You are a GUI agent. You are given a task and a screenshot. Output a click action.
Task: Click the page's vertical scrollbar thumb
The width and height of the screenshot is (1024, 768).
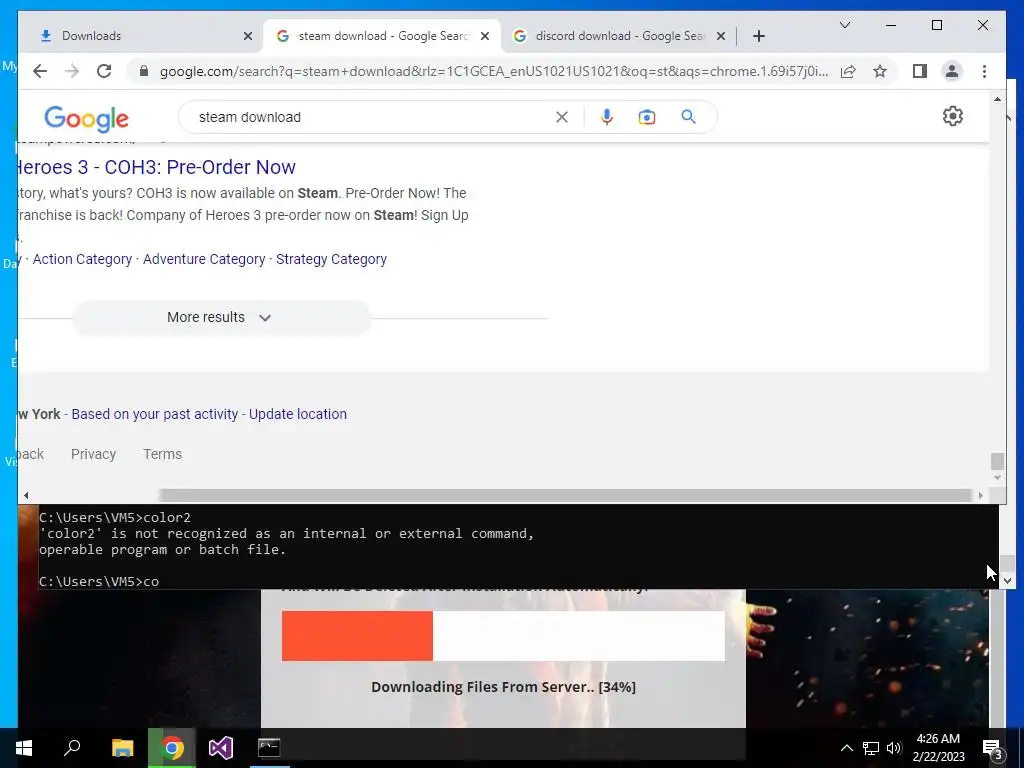[x=997, y=461]
